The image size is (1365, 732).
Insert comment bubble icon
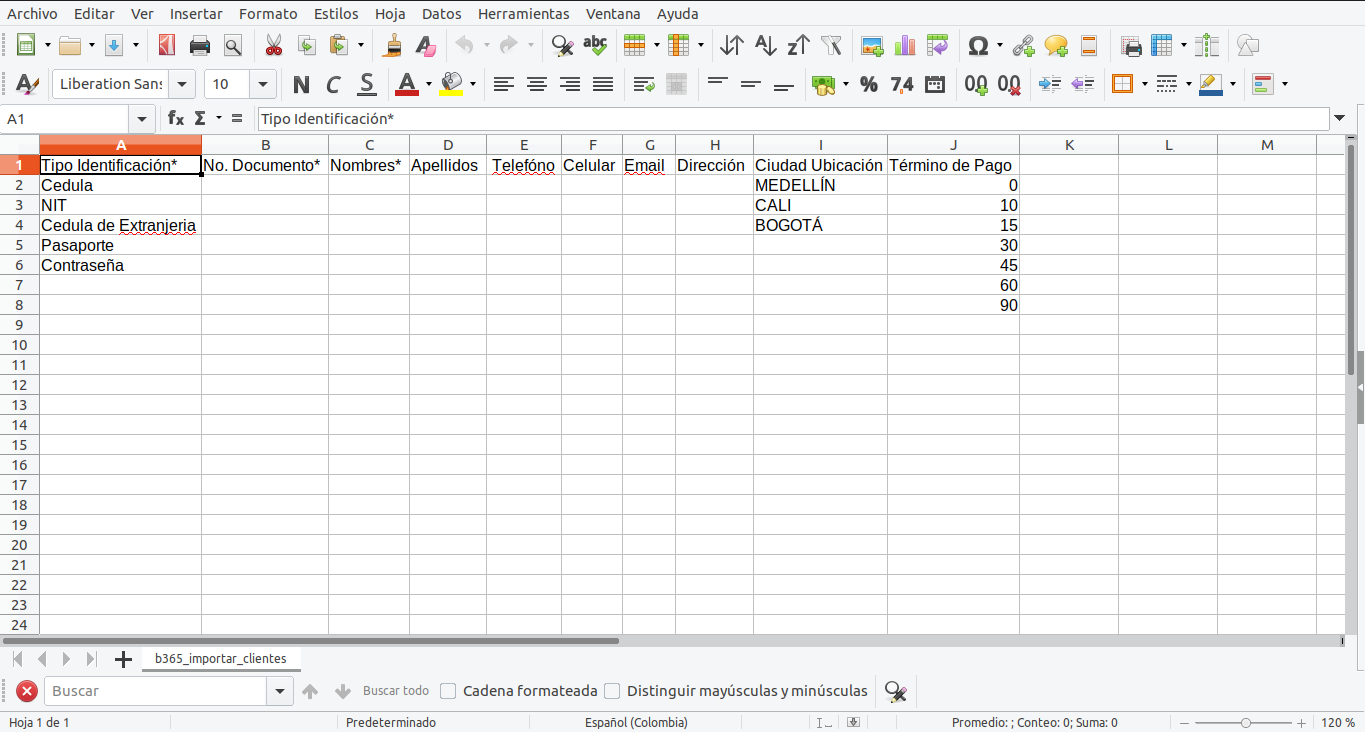1056,45
